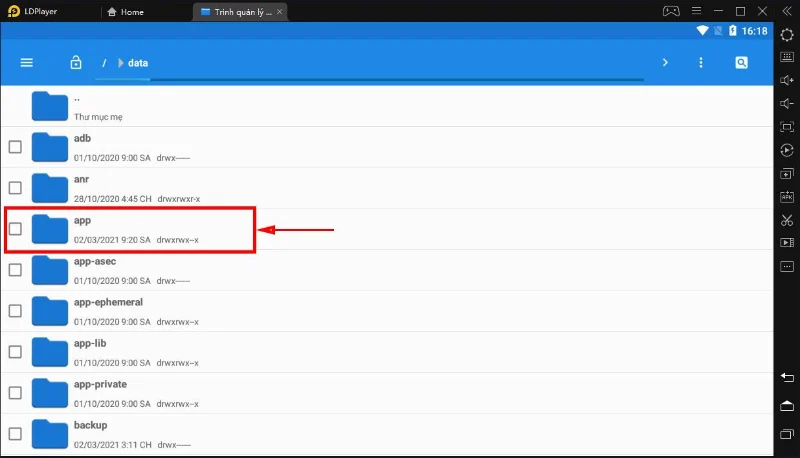Click the forward chevron in toolbar
This screenshot has width=800, height=458.
665,62
